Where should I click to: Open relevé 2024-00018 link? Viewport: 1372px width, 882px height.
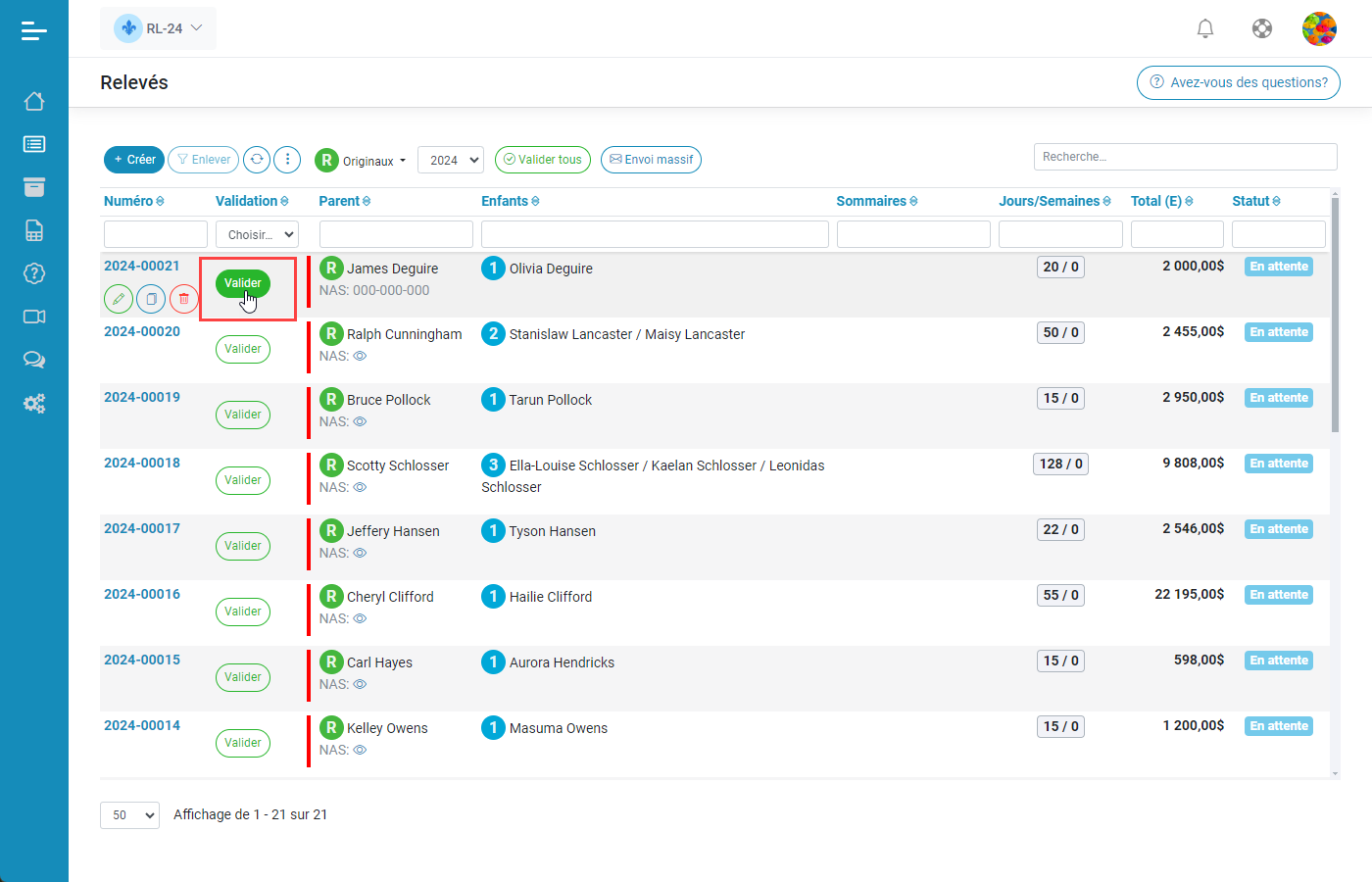coord(142,463)
